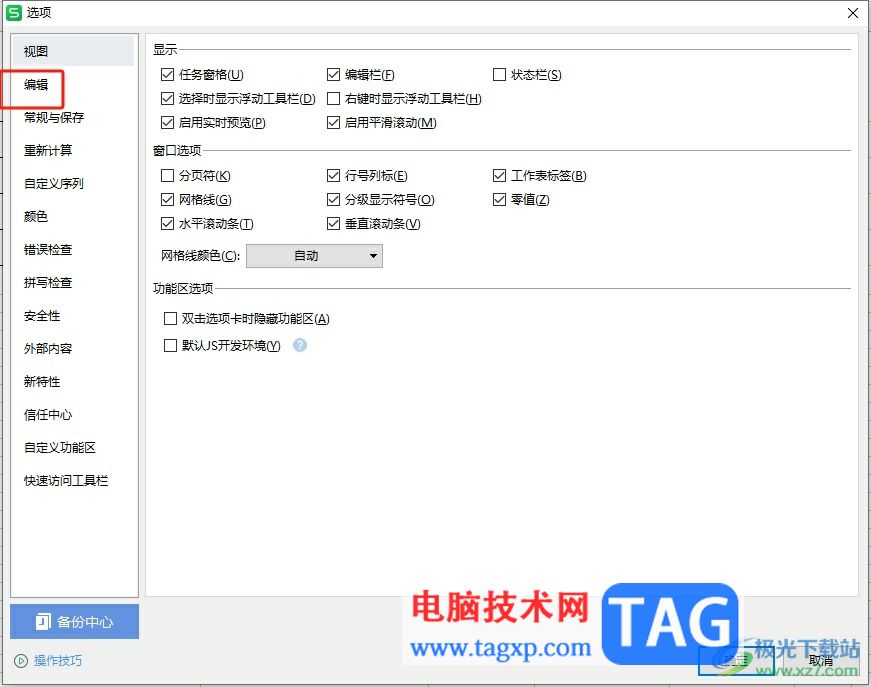Viewport: 871px width, 687px height.
Task: Click the 操作技巧 play icon
Action: 21,661
